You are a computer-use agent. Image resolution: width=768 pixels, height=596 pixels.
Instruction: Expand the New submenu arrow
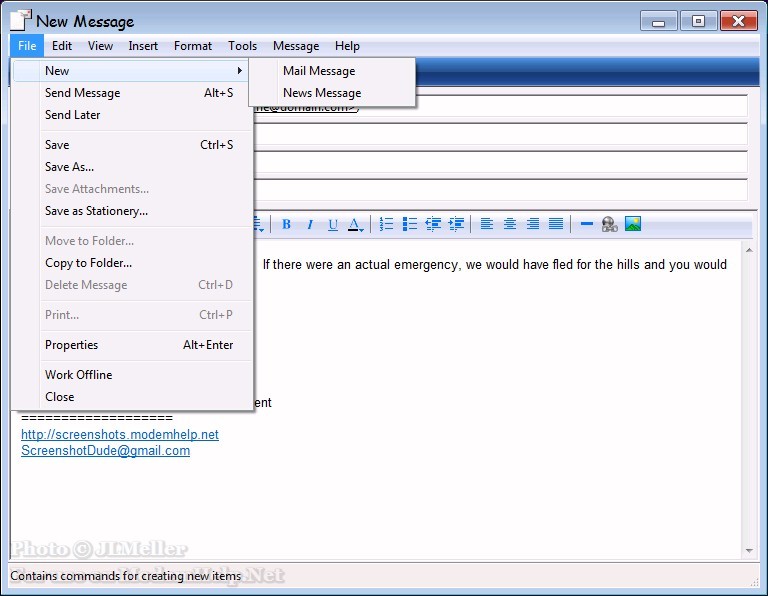[x=239, y=71]
